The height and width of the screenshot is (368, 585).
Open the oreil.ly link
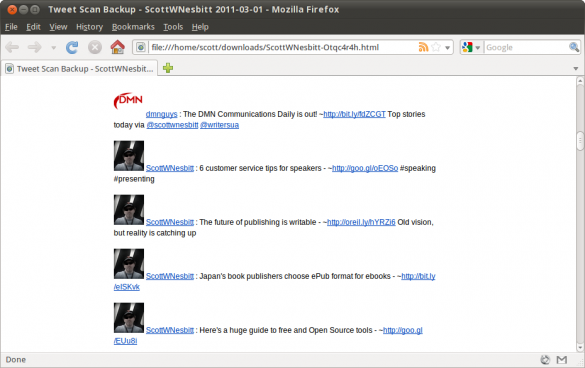coord(361,222)
